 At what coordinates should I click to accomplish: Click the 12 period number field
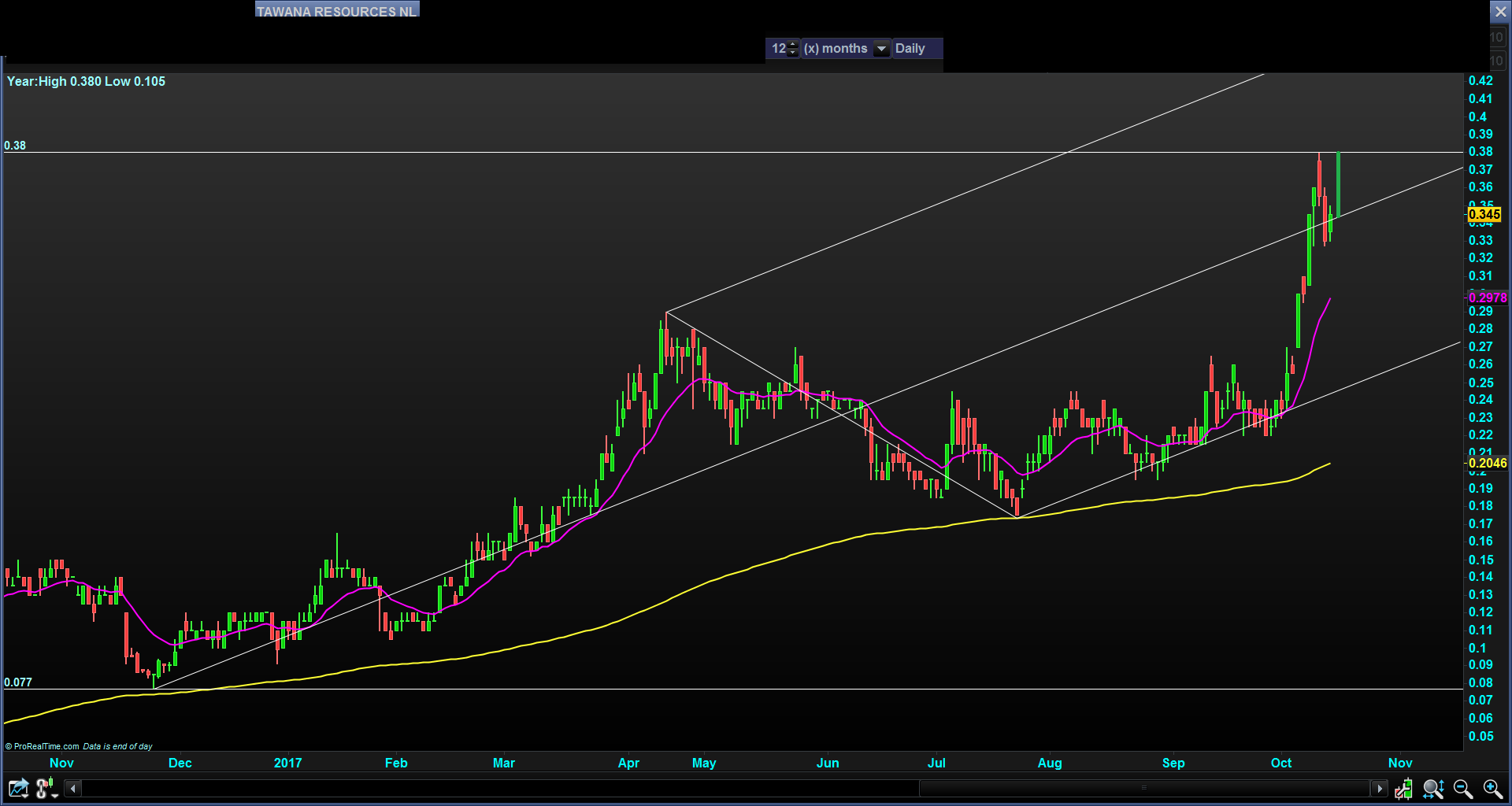779,49
